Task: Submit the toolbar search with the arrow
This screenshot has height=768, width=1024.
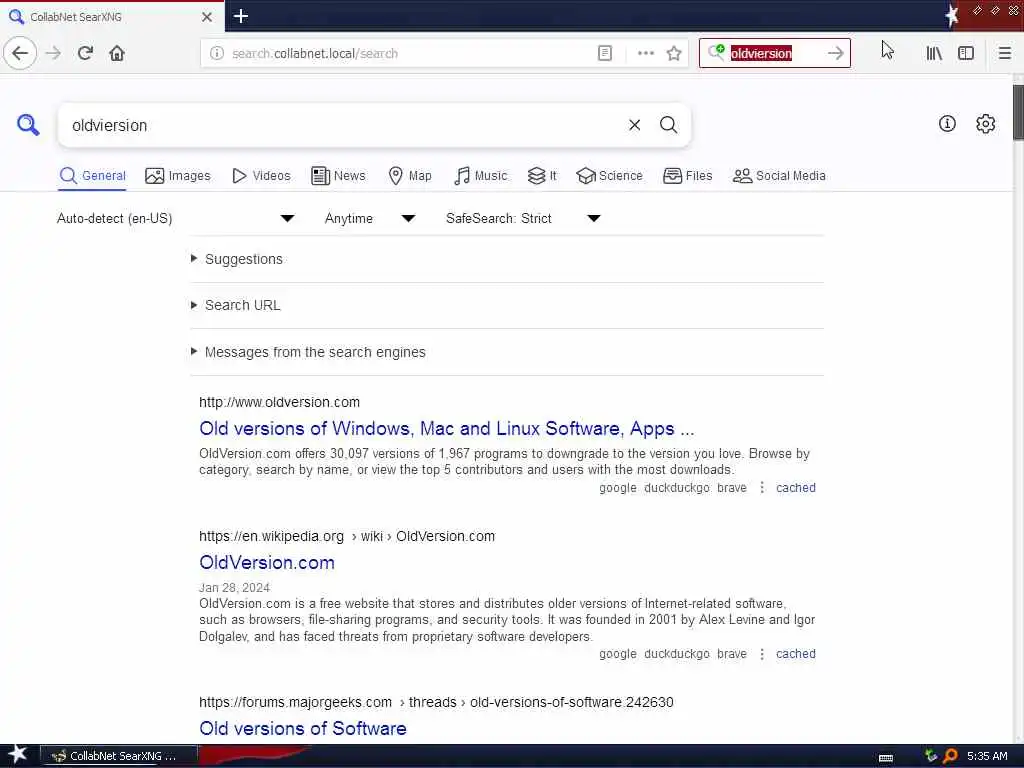Action: click(835, 53)
